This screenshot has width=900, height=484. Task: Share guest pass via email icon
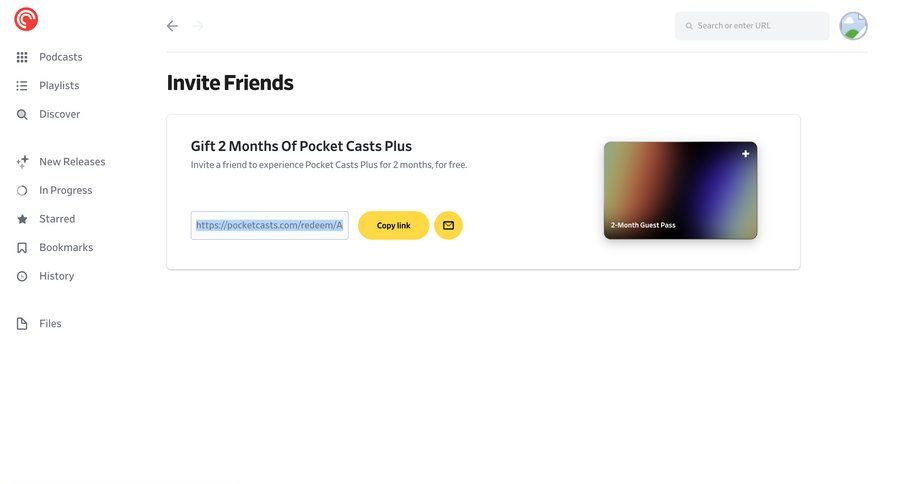pyautogui.click(x=448, y=225)
